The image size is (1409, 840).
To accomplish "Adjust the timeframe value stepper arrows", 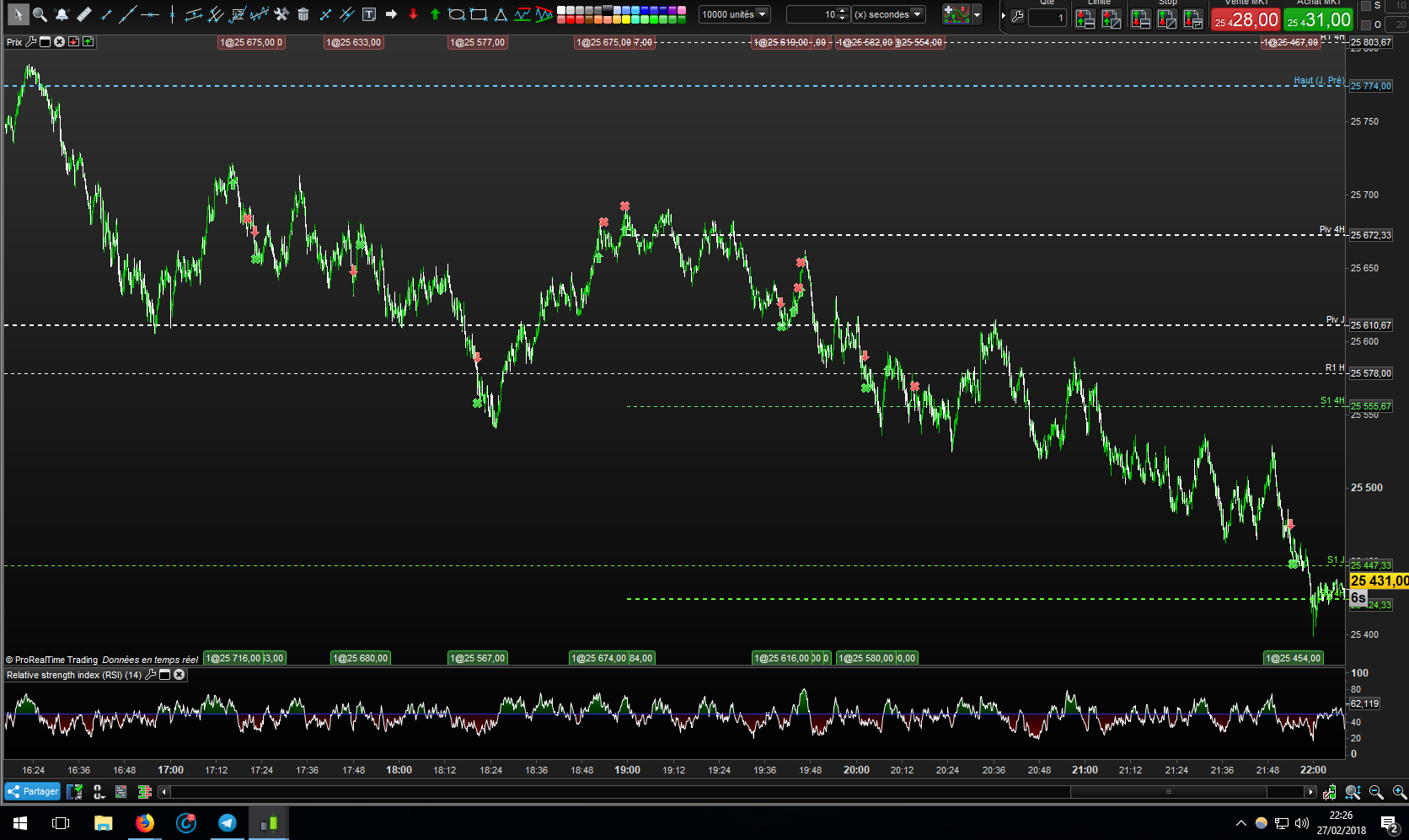I will point(843,14).
